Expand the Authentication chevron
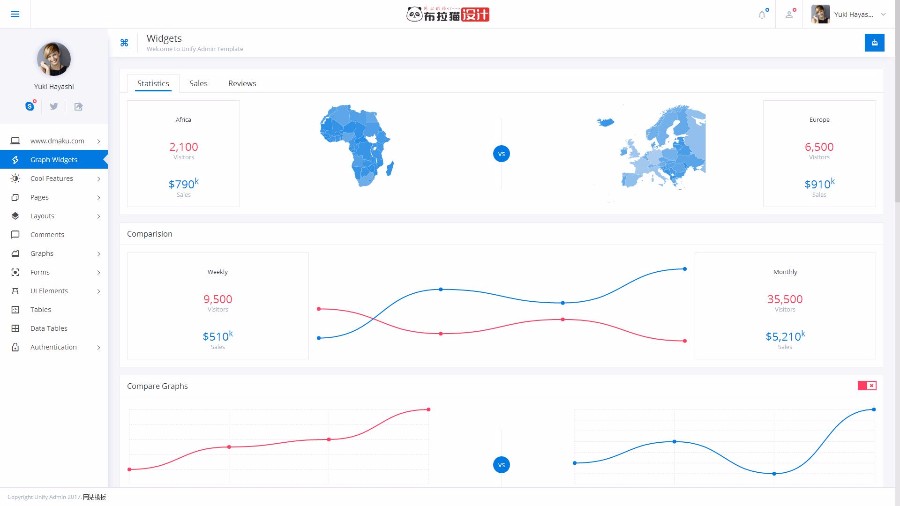The width and height of the screenshot is (900, 506). pos(99,348)
